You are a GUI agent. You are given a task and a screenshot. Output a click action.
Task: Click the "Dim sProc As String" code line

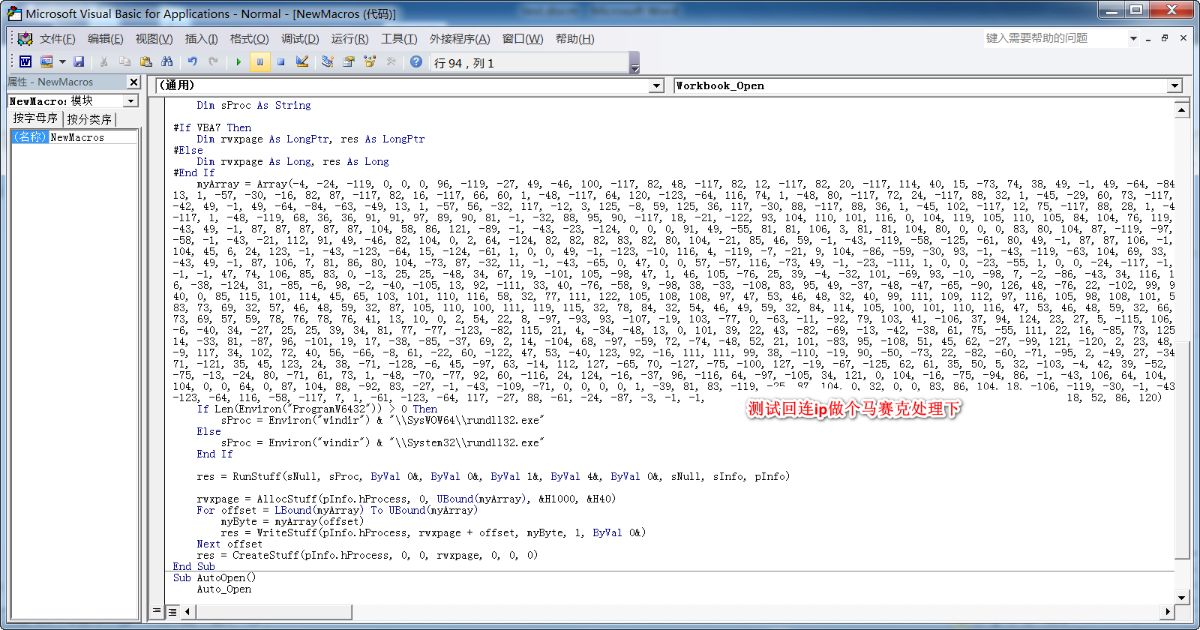[x=254, y=105]
